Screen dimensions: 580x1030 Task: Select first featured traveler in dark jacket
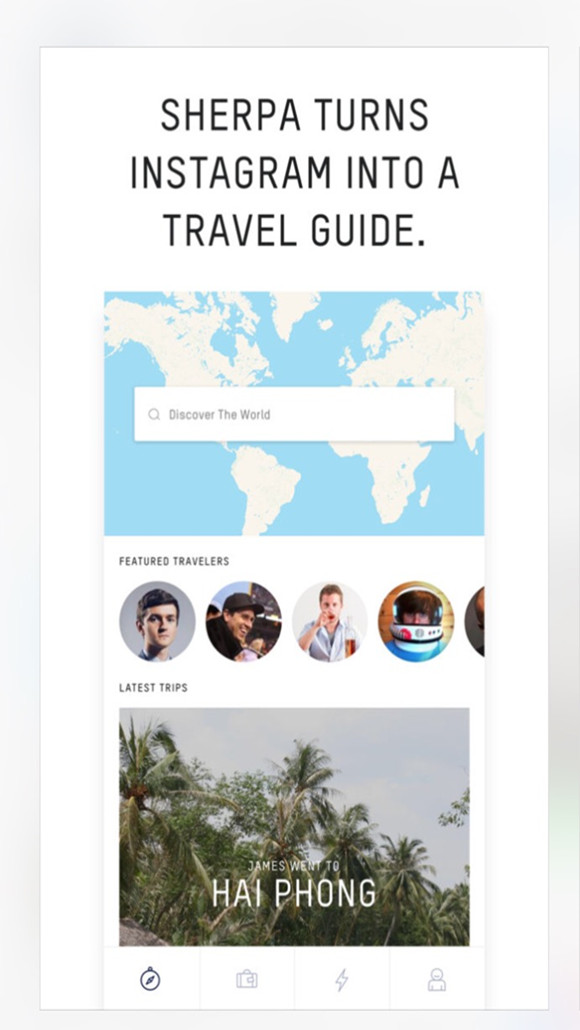157,621
